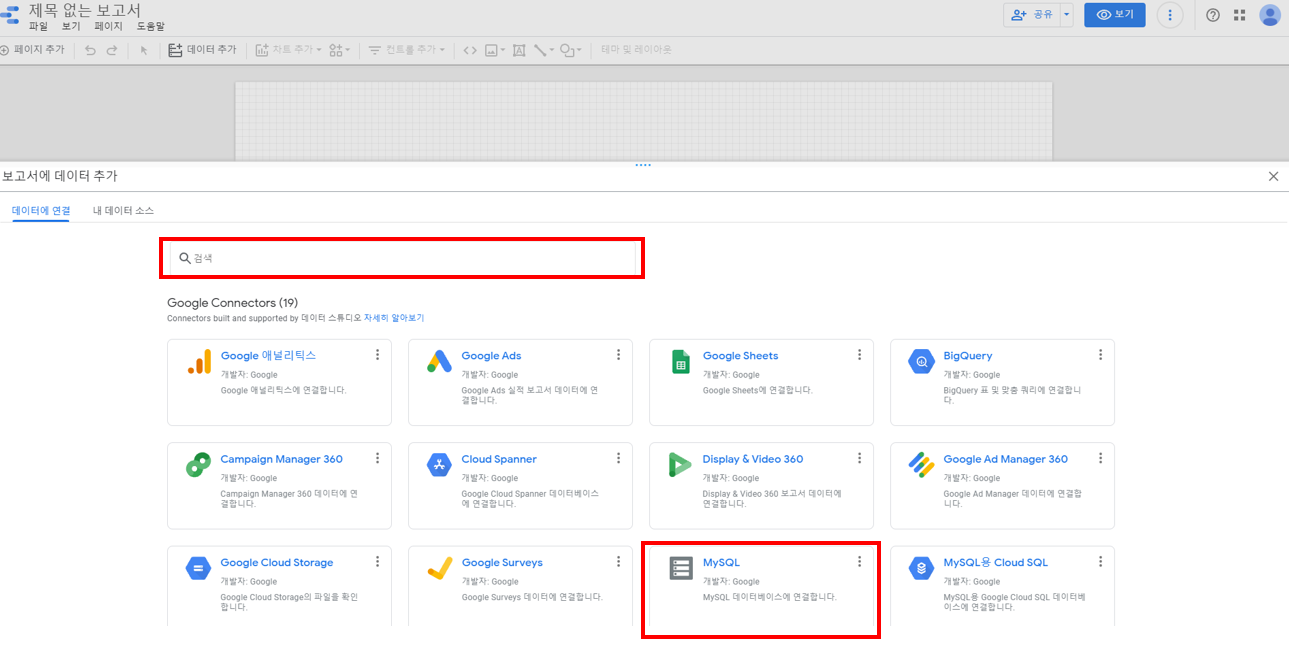Open more options for Cloud Spanner card
Screen dimensions: 1289x661
pos(618,458)
